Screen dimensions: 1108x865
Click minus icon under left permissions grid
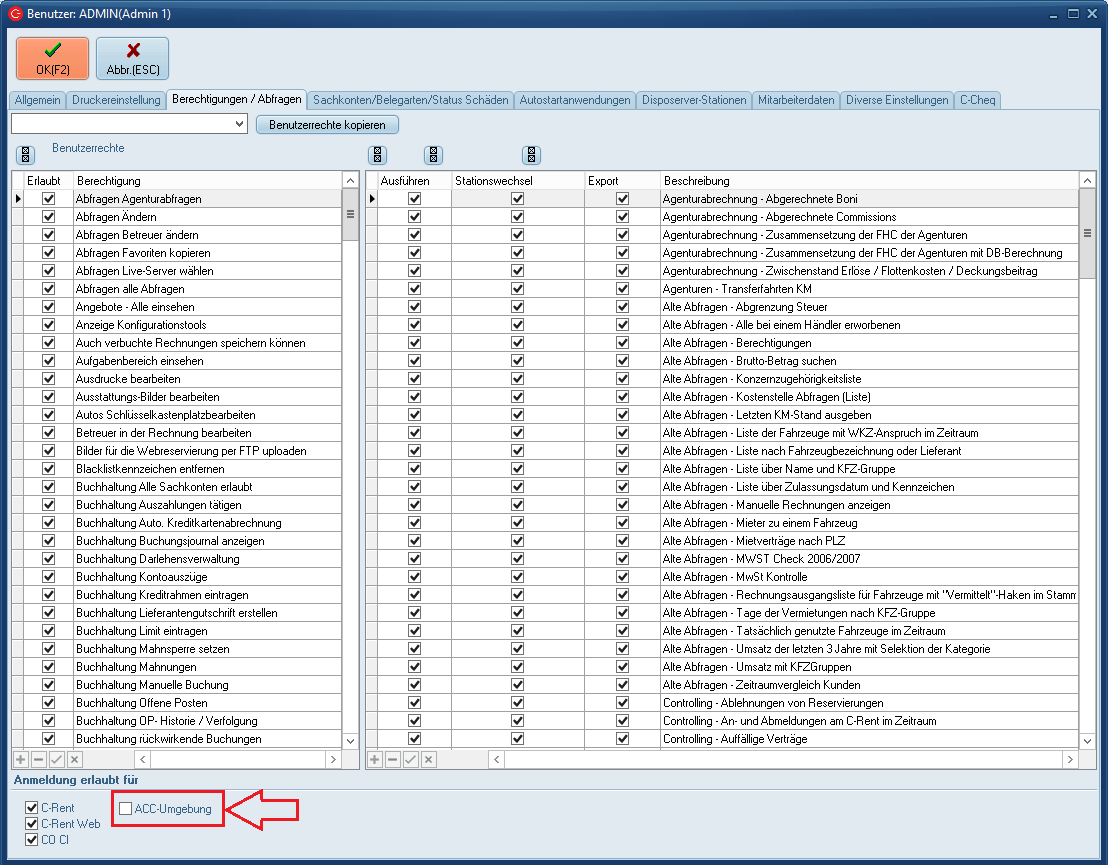pyautogui.click(x=39, y=760)
